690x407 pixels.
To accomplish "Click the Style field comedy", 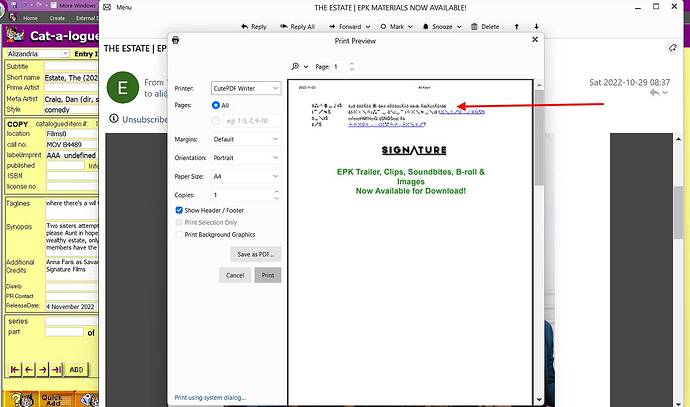I will [x=71, y=110].
